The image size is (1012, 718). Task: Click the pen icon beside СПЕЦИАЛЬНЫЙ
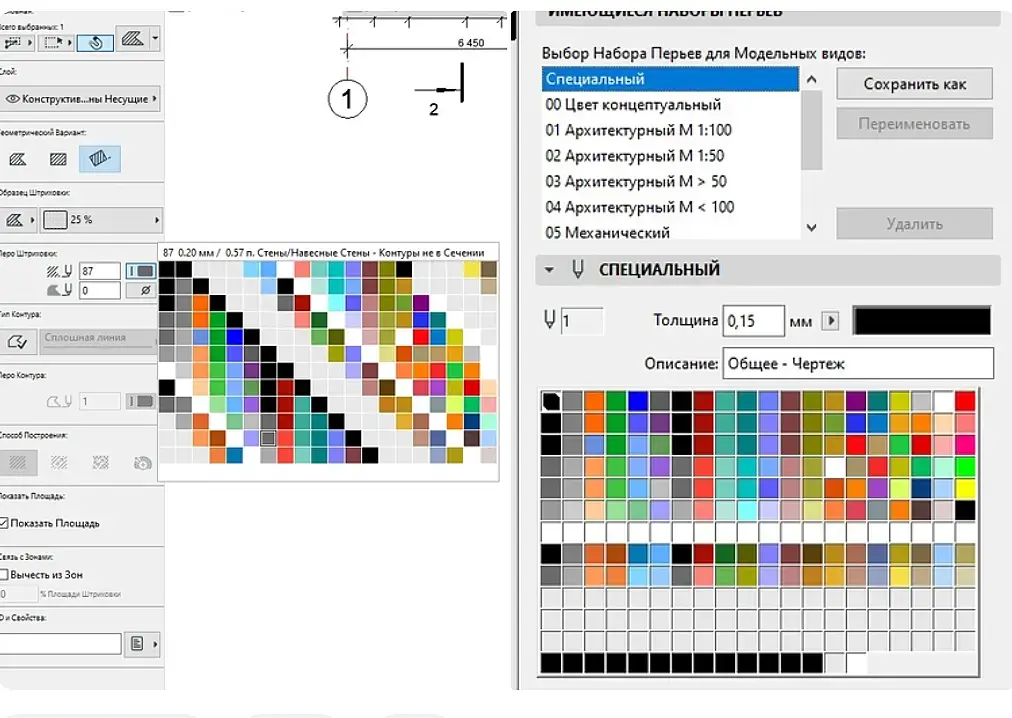[578, 269]
